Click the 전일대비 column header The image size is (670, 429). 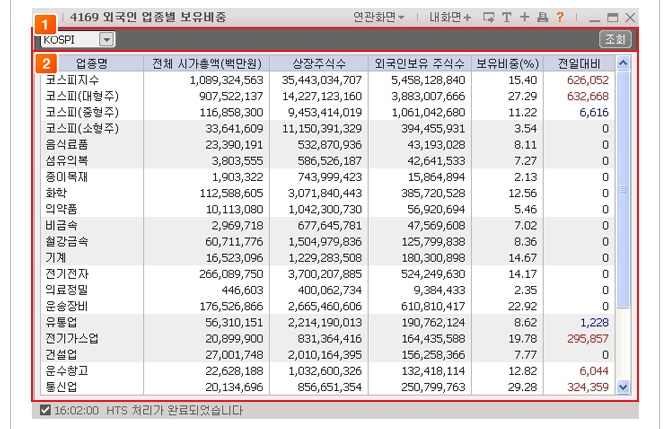click(578, 63)
